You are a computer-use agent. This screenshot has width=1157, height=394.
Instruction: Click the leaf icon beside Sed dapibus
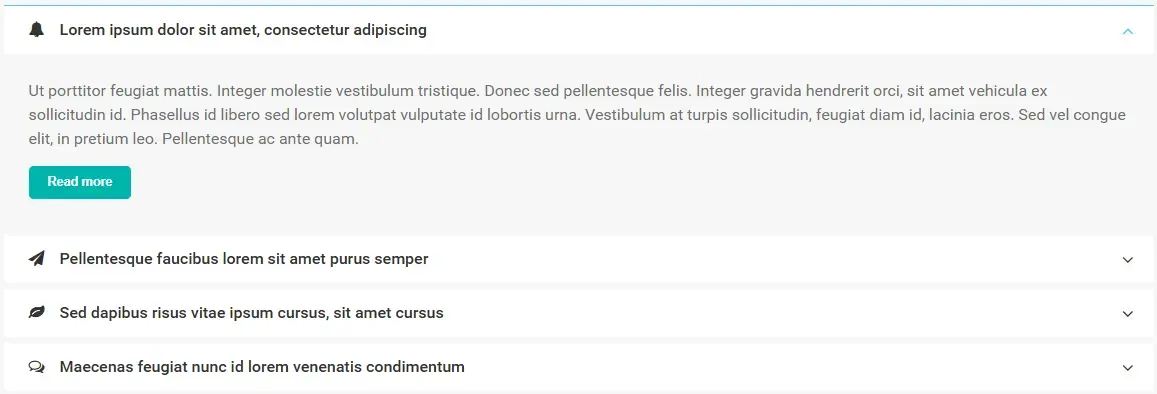(37, 313)
